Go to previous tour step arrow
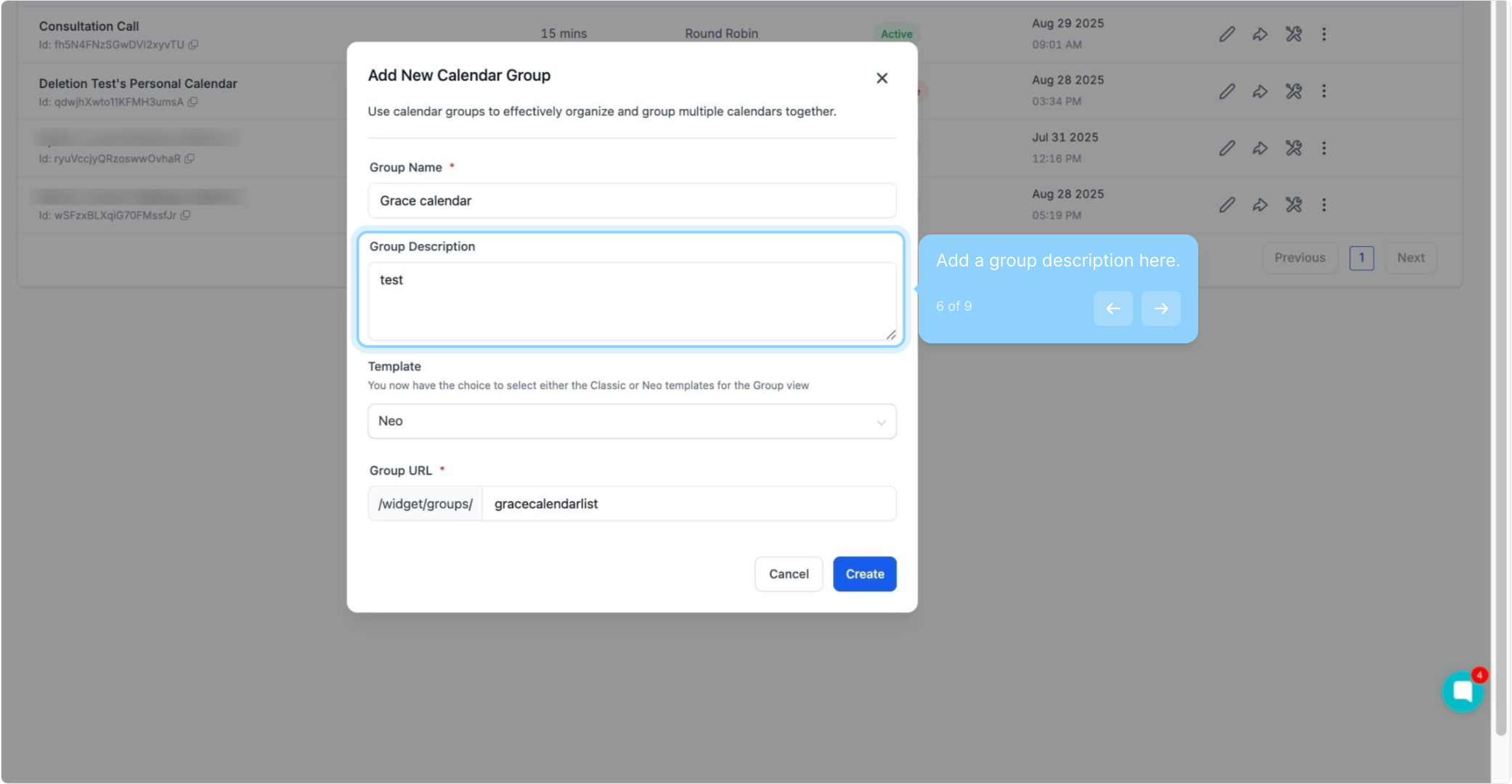Image resolution: width=1512 pixels, height=784 pixels. [x=1113, y=309]
